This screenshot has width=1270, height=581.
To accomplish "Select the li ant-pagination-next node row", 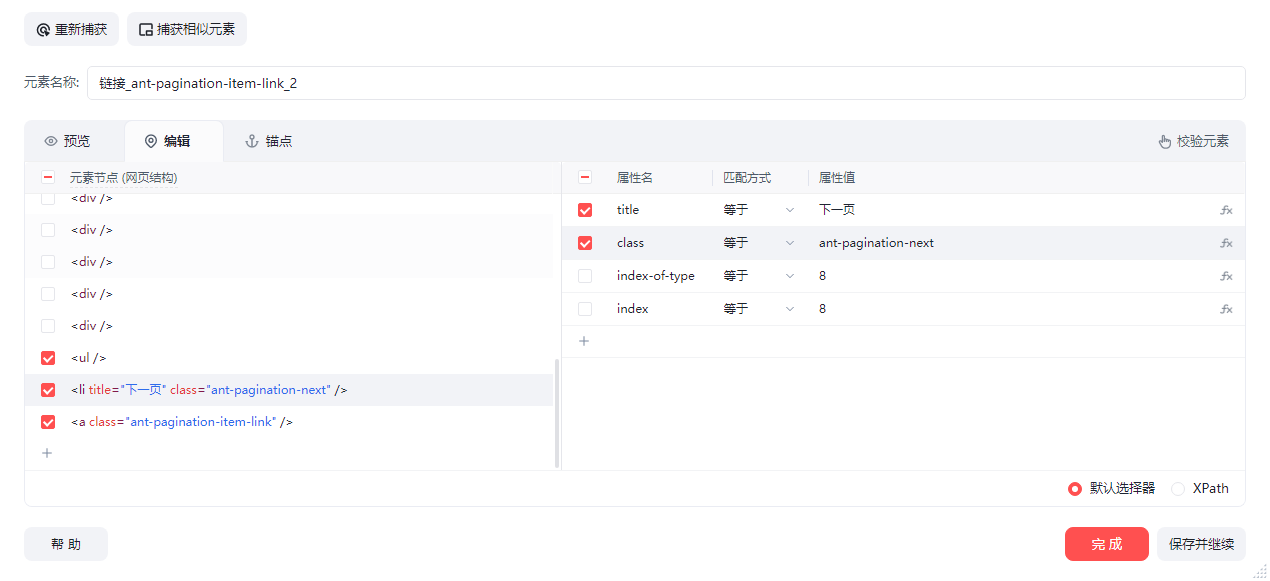I will [x=290, y=390].
